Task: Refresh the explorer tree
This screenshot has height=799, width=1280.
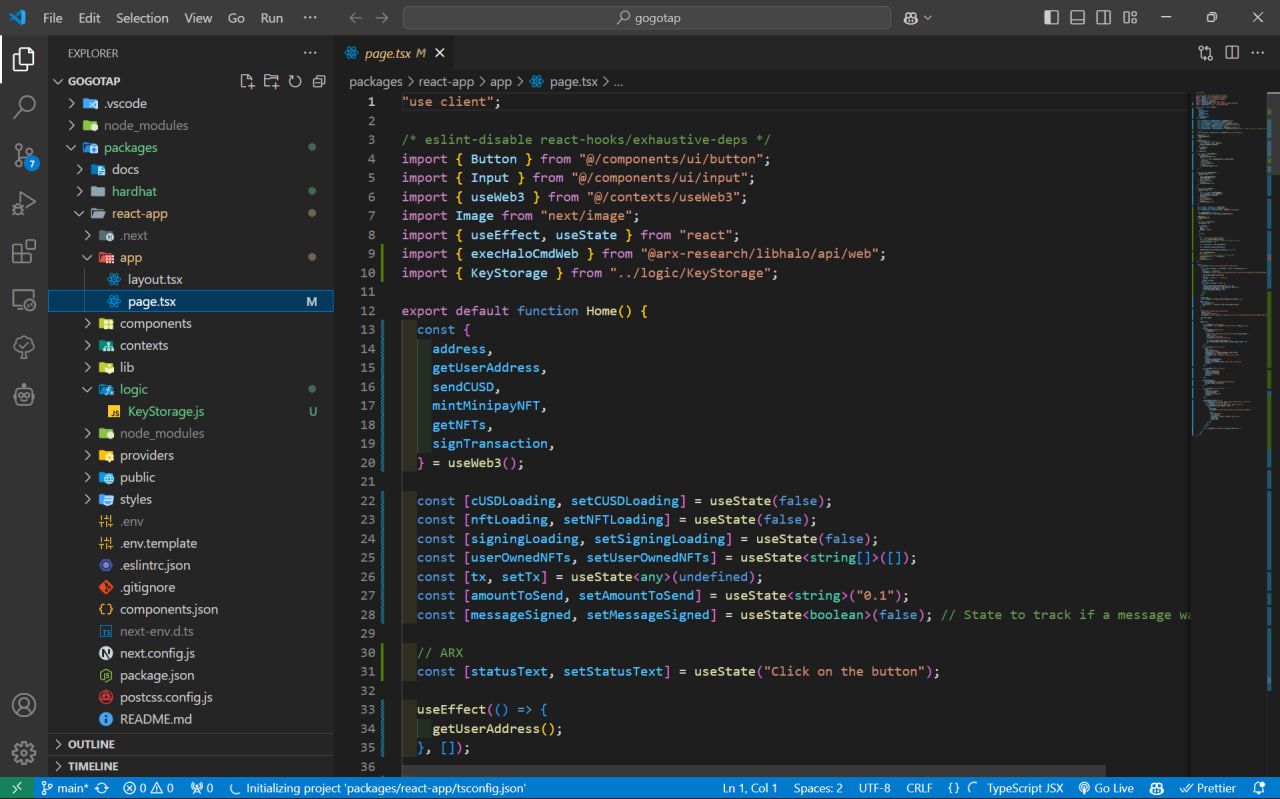Action: (295, 81)
